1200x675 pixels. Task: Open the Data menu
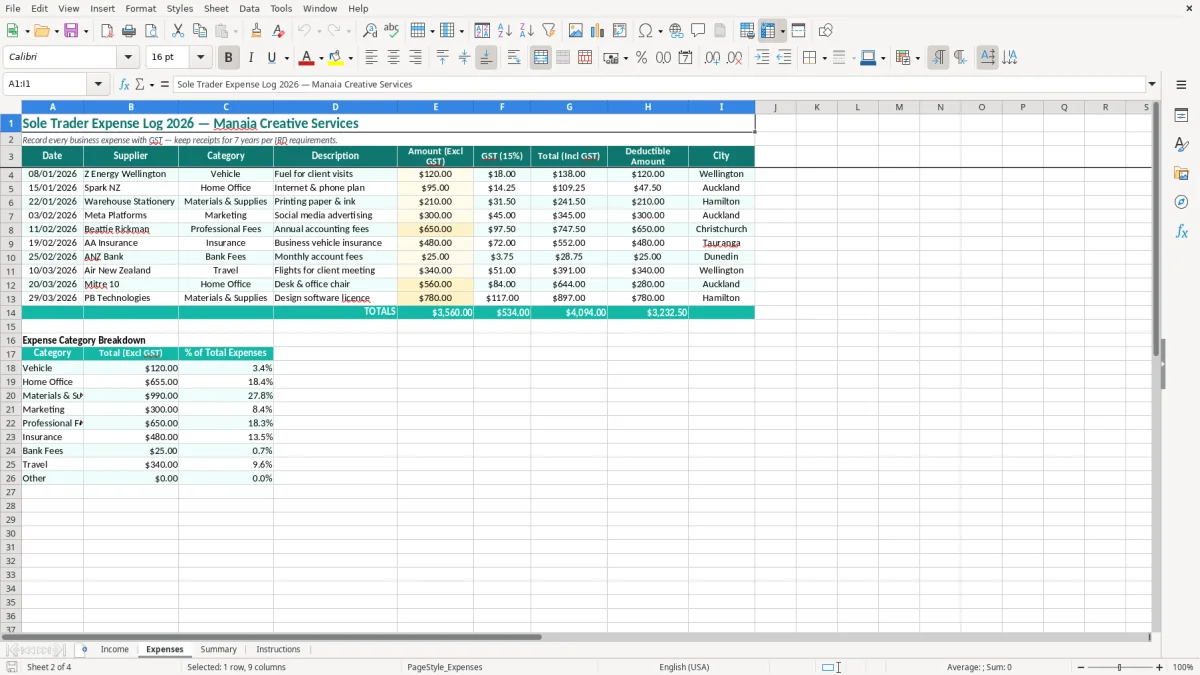pos(249,8)
